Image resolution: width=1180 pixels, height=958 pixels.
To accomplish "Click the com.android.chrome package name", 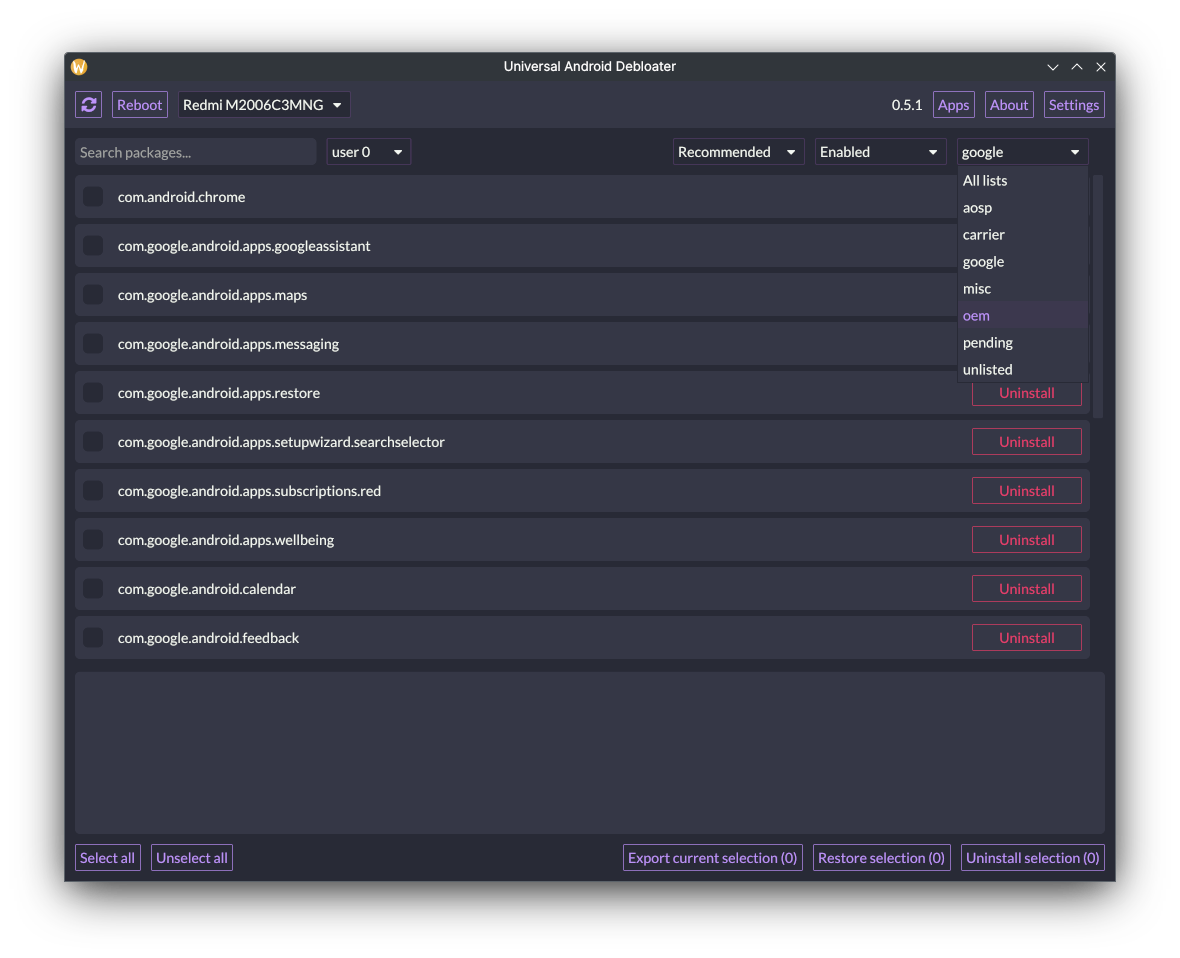I will point(181,197).
